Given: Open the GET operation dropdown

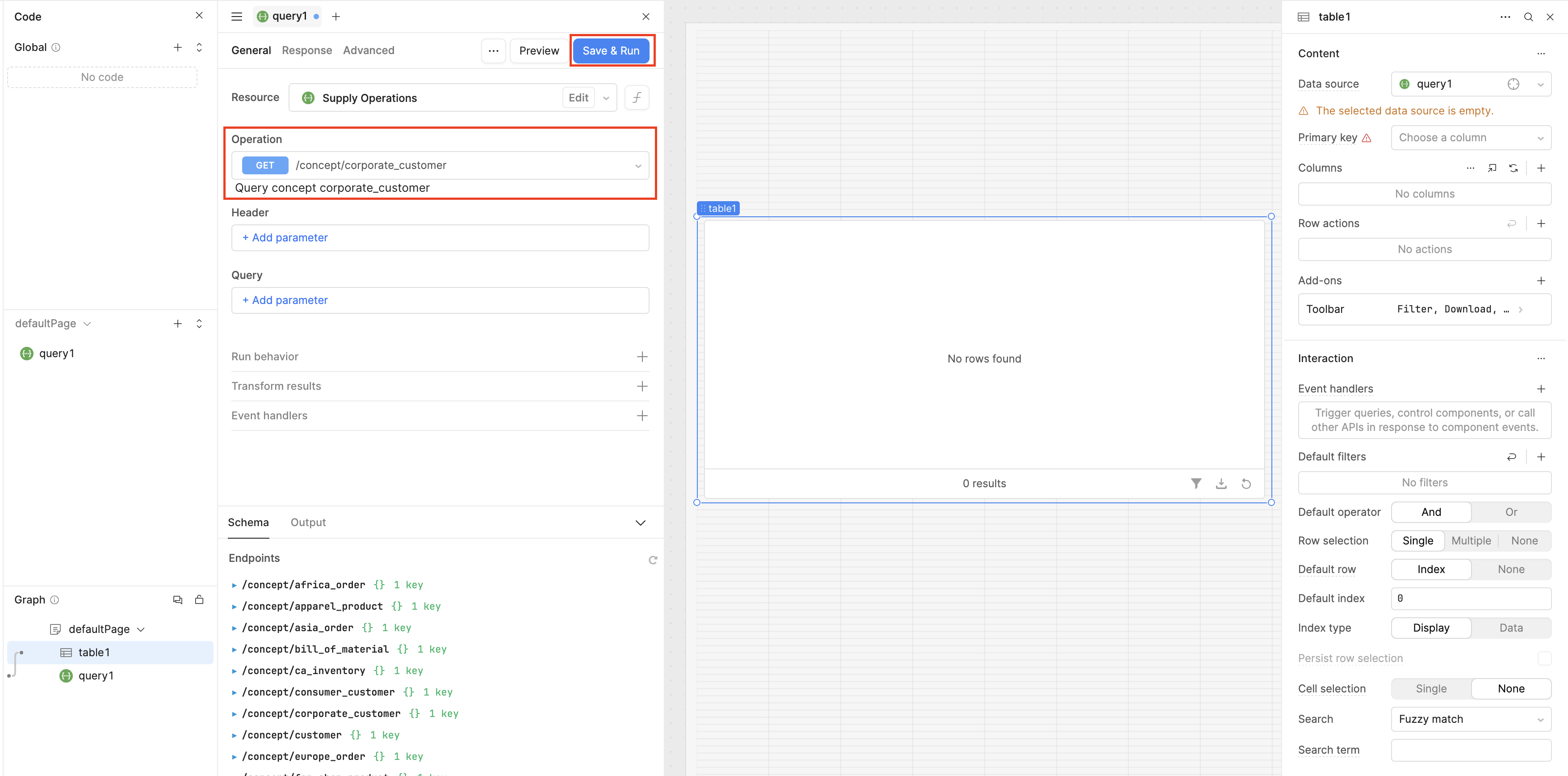Looking at the screenshot, I should pos(637,165).
